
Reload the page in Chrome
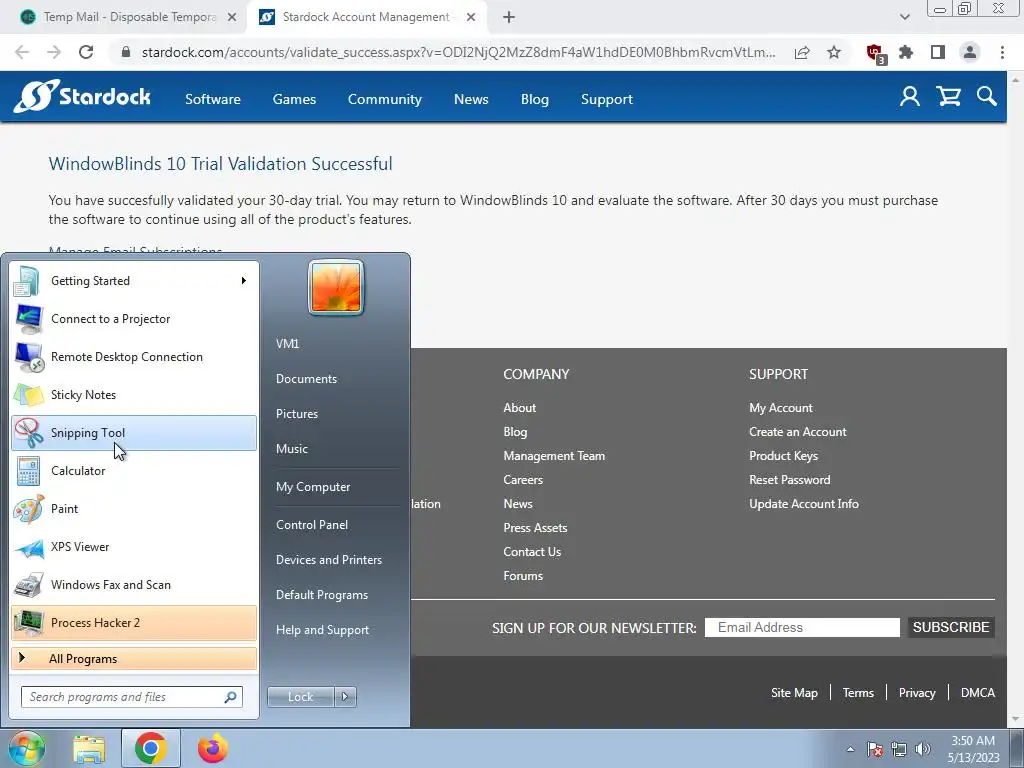point(86,52)
